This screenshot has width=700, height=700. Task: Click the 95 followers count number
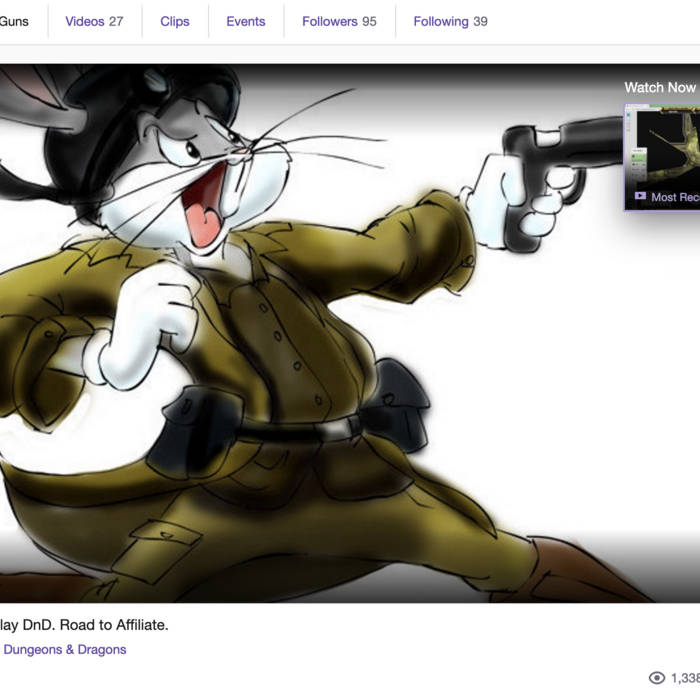click(369, 21)
